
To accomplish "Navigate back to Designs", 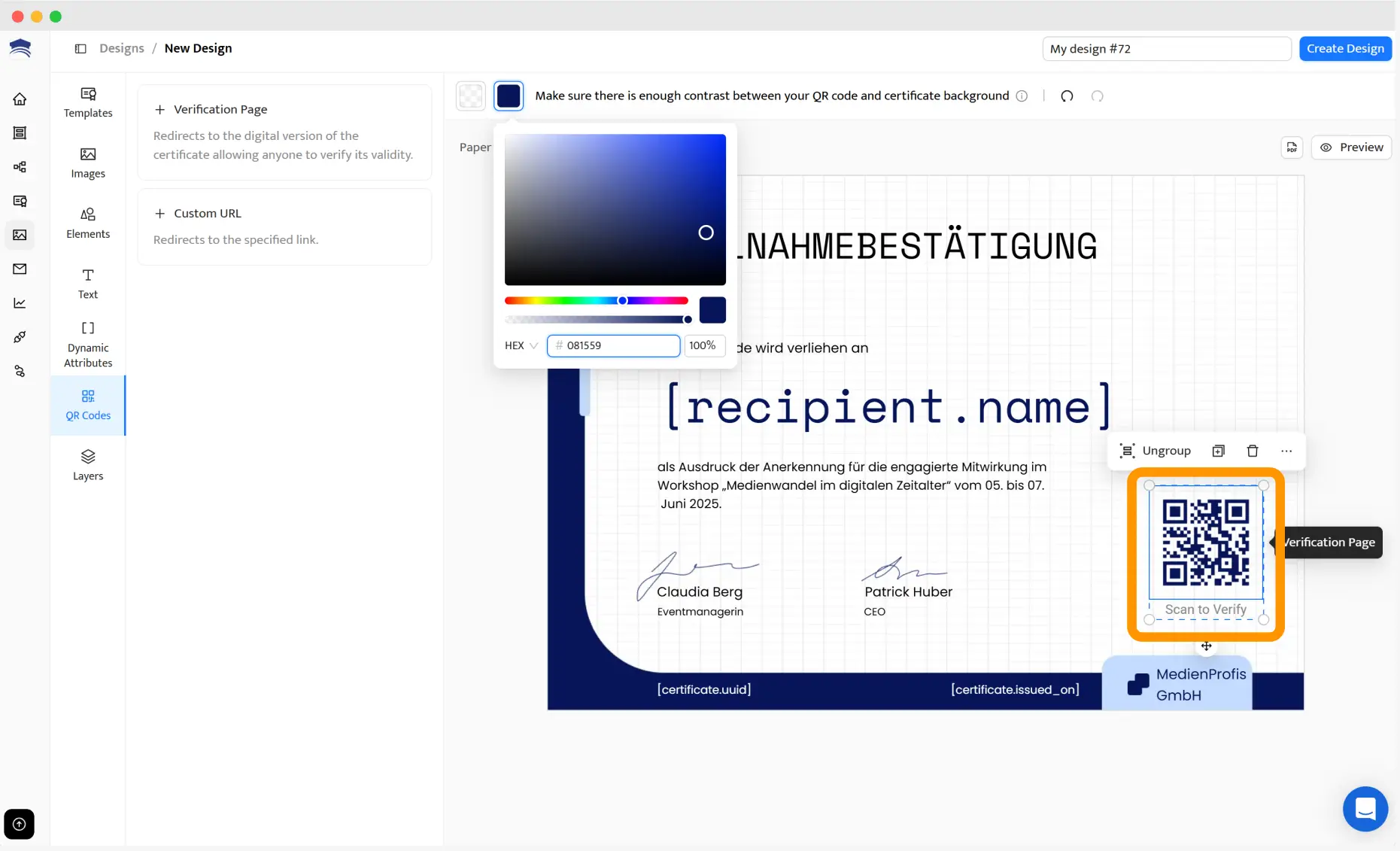I will [122, 48].
